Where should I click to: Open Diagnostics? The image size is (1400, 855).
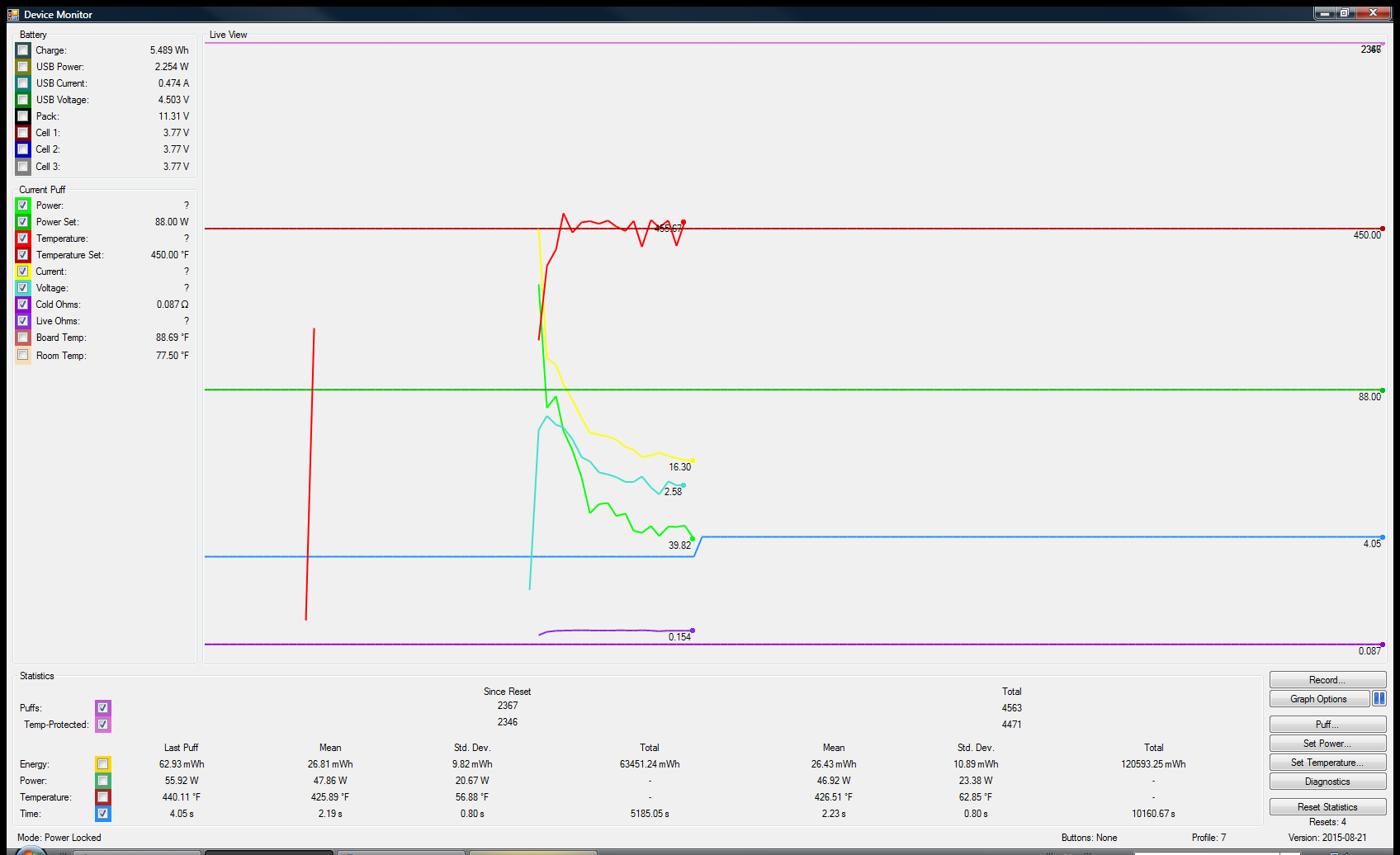pyautogui.click(x=1327, y=782)
